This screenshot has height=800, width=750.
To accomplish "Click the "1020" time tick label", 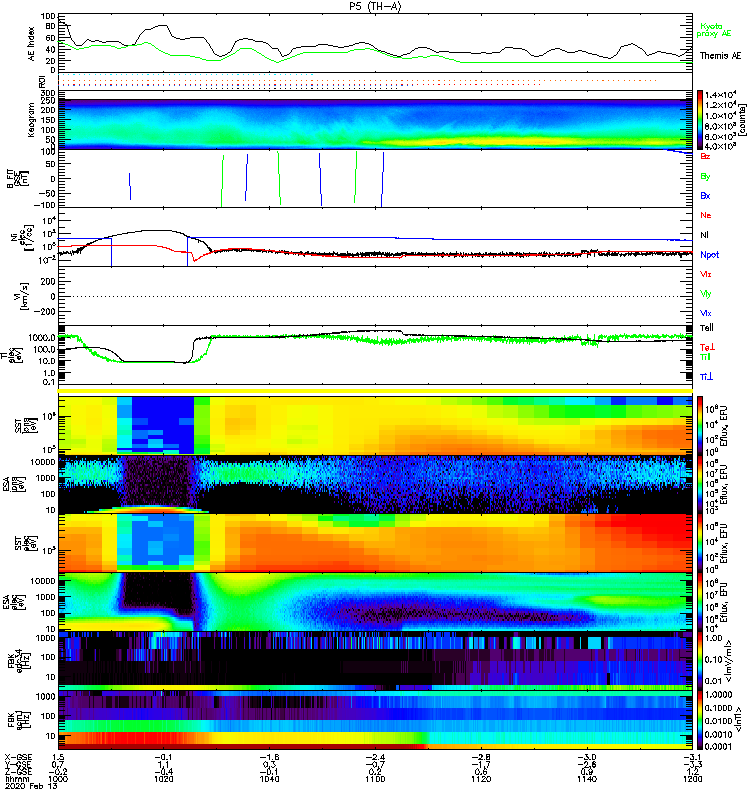I will pos(164,779).
